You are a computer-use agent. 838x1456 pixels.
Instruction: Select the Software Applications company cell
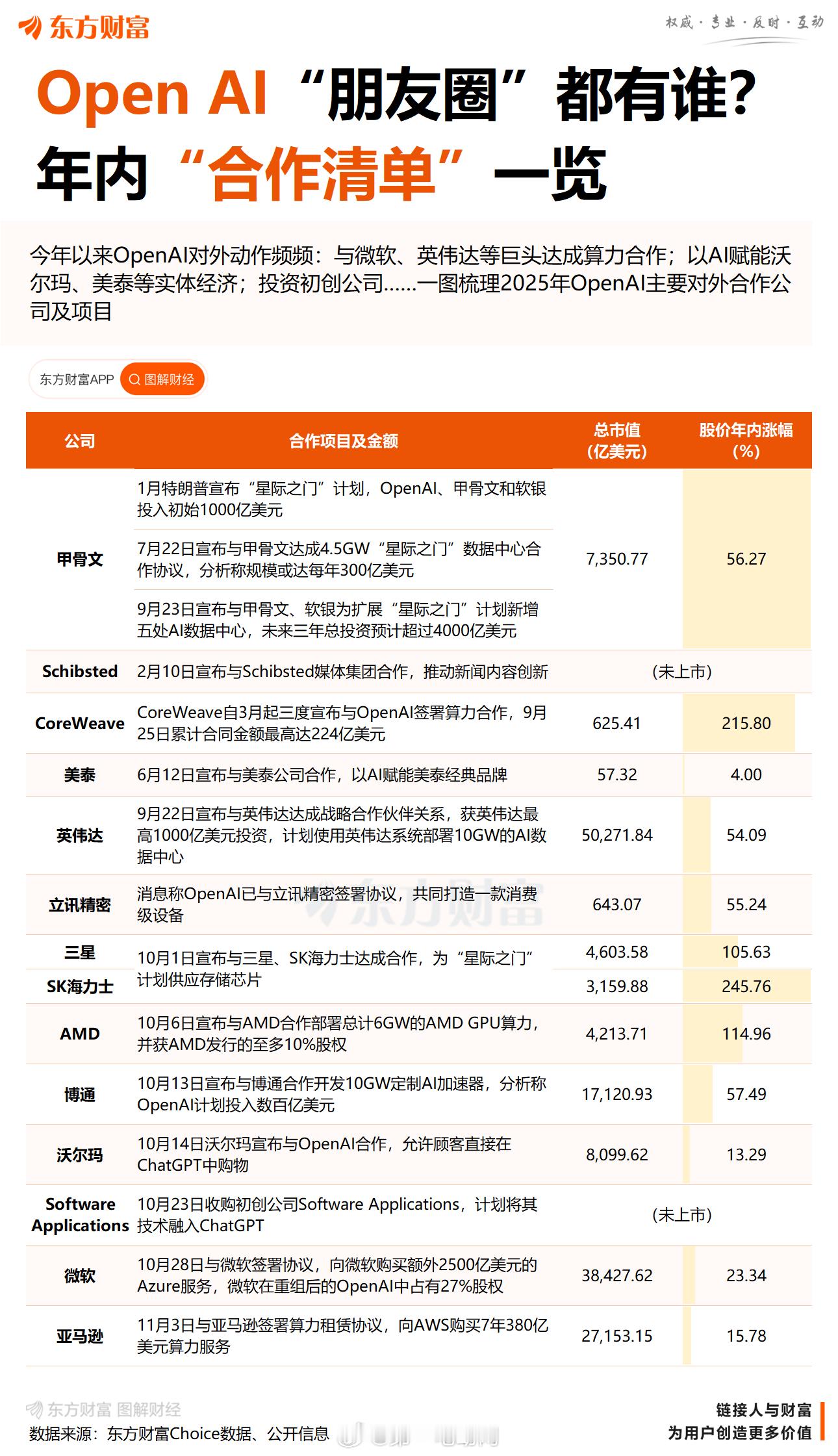point(80,1215)
